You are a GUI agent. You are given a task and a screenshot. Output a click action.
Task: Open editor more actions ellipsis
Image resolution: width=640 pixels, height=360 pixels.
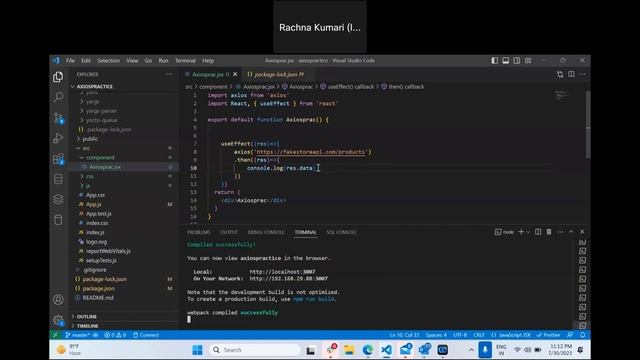click(582, 74)
